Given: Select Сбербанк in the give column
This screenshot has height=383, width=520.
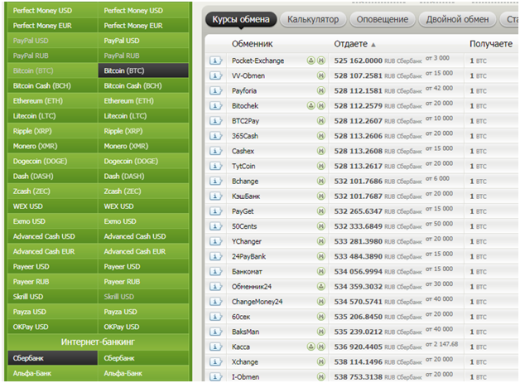Looking at the screenshot, I should 52,358.
